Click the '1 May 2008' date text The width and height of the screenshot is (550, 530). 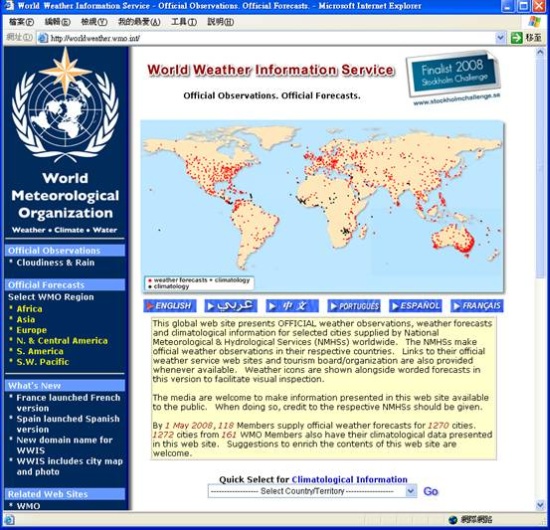(x=189, y=425)
